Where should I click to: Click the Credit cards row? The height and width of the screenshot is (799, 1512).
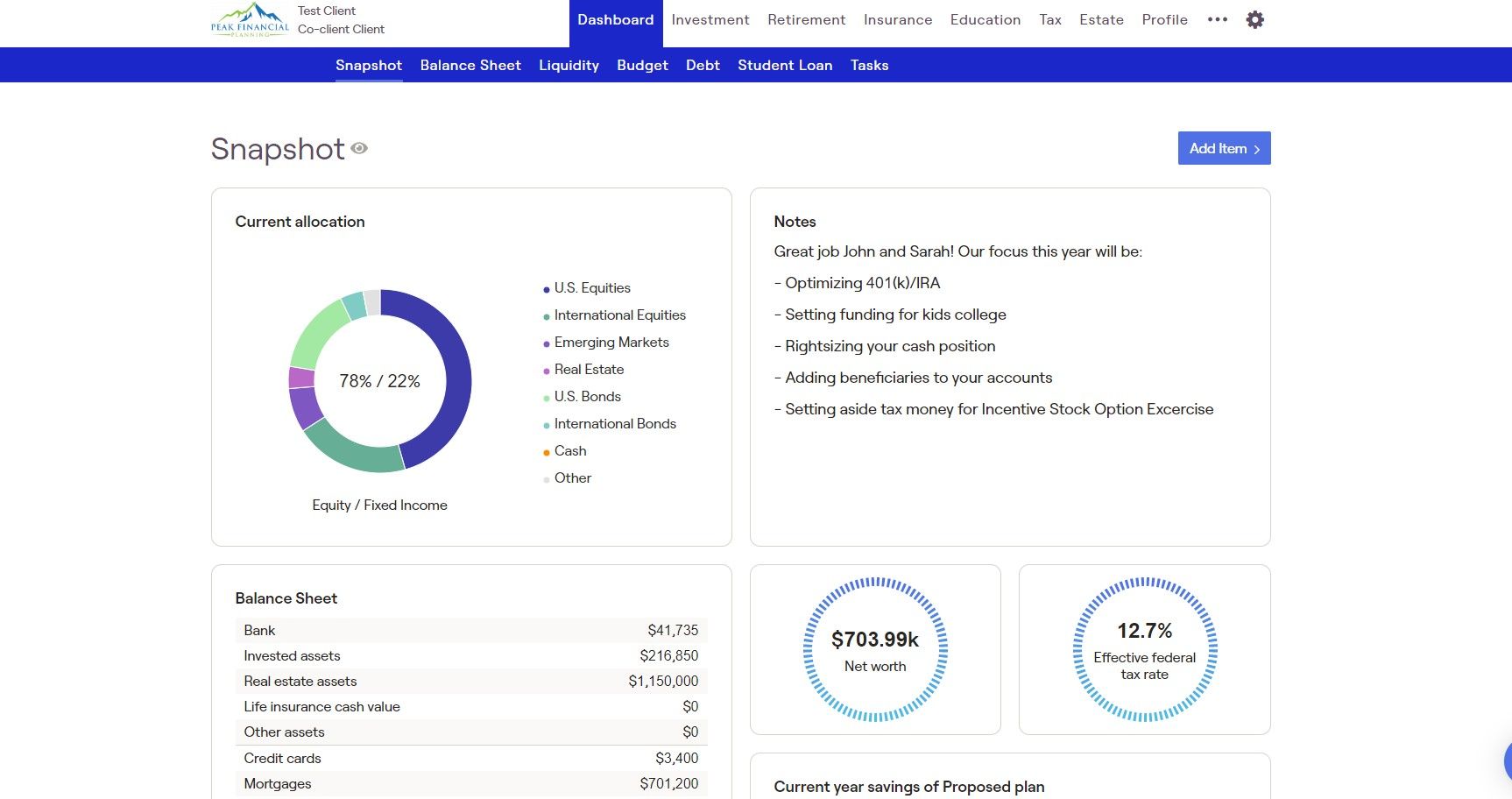click(x=471, y=759)
